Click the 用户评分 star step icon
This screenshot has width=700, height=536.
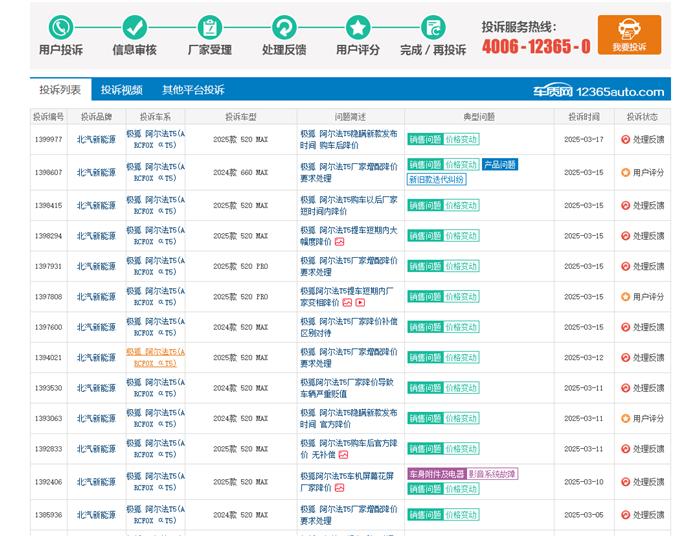pyautogui.click(x=358, y=27)
